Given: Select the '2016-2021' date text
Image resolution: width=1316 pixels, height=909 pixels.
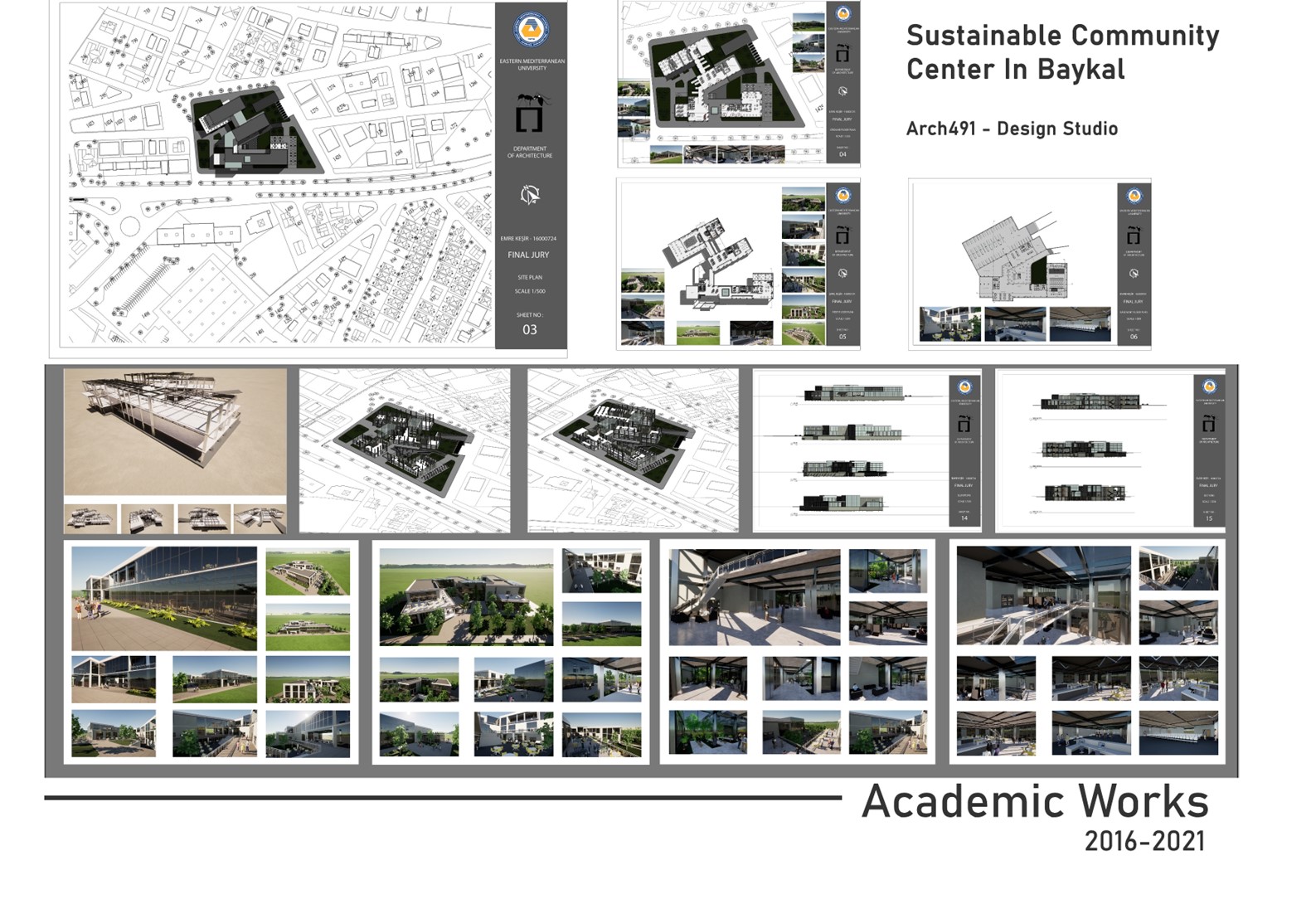Looking at the screenshot, I should tap(1144, 842).
